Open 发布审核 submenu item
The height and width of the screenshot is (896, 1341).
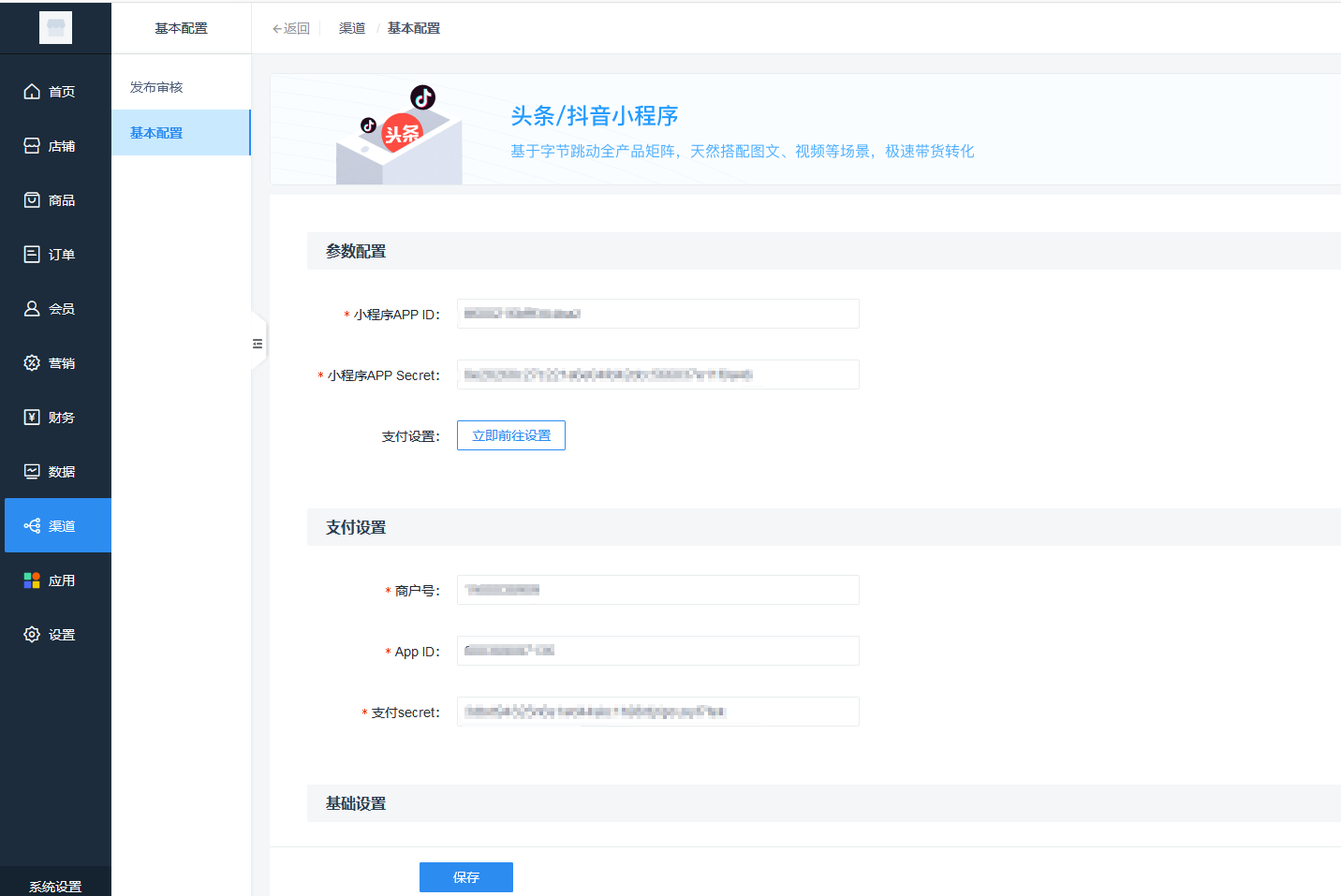(x=156, y=87)
